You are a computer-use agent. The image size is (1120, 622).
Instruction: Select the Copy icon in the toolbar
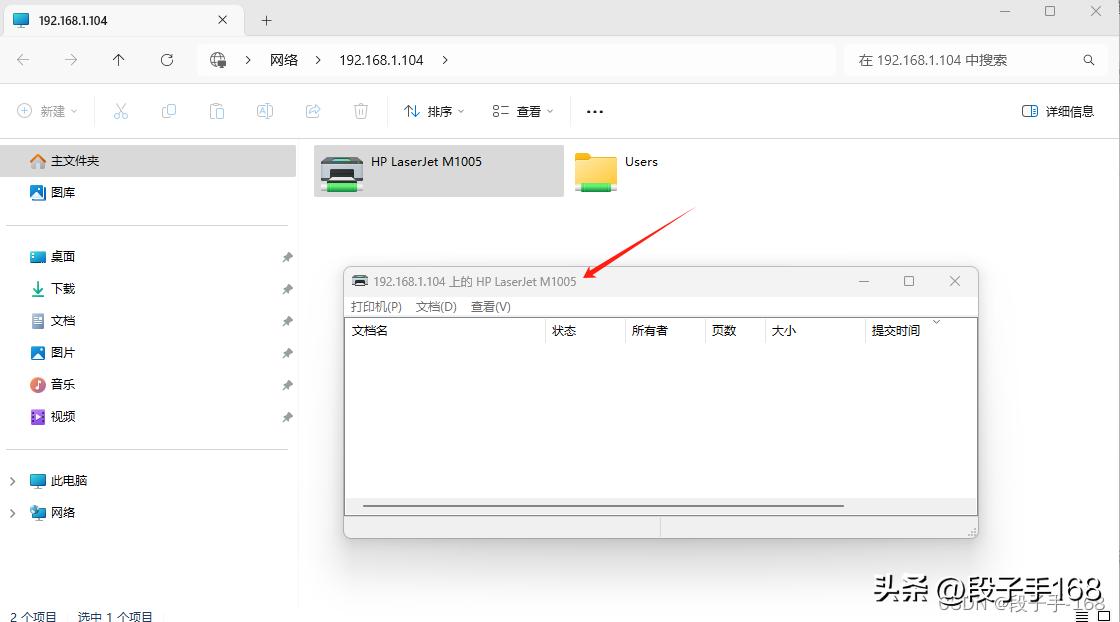[168, 111]
